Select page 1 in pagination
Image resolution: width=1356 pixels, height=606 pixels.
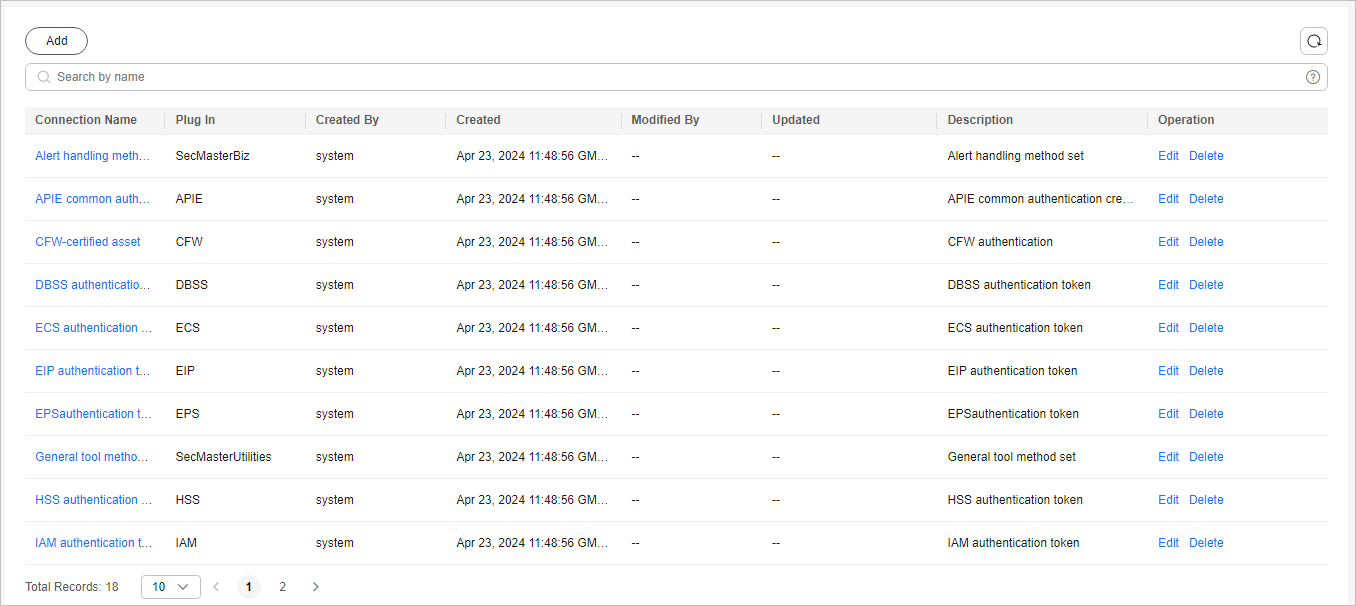249,587
